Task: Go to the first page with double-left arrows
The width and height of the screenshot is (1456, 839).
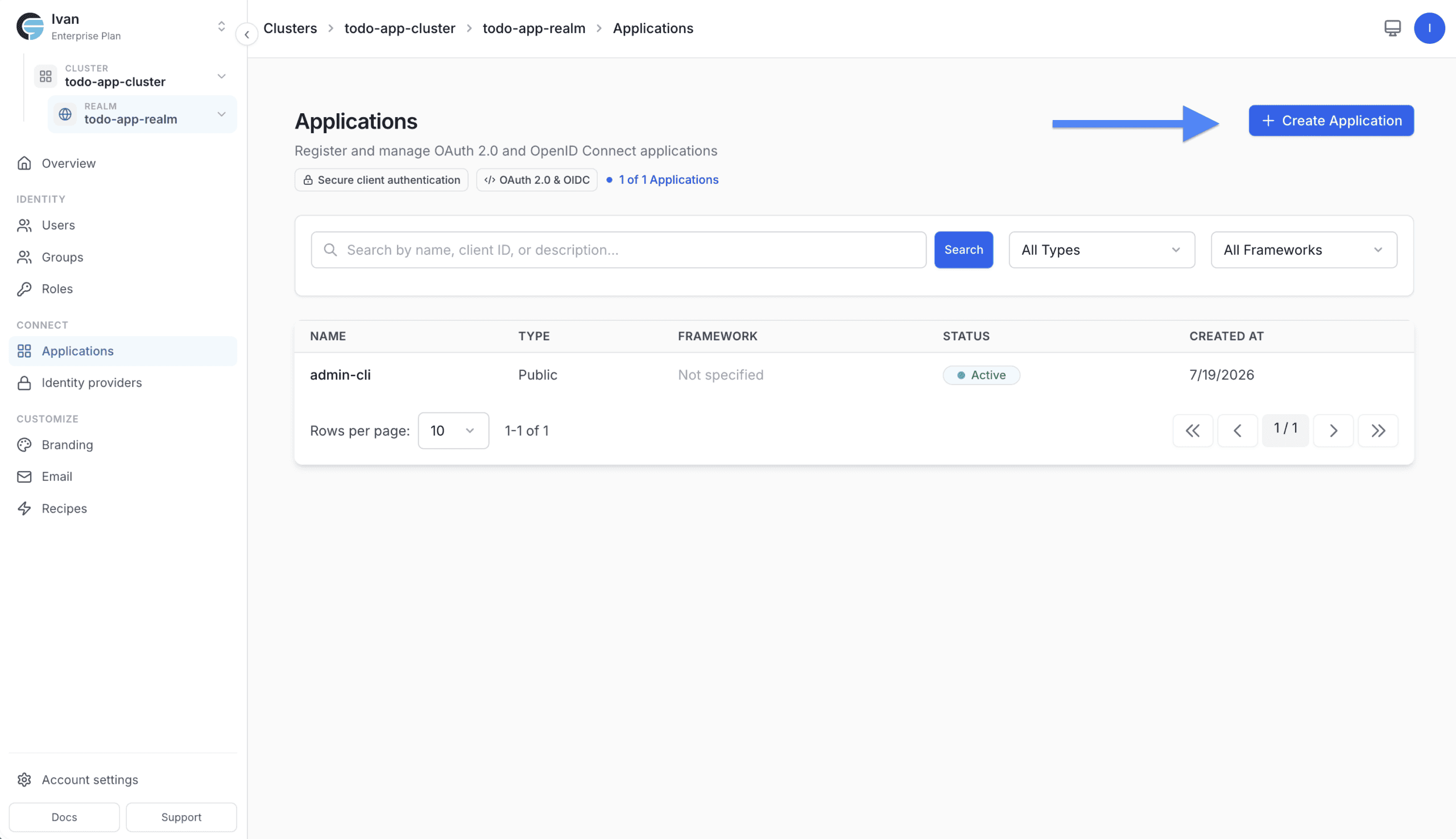Action: click(x=1193, y=431)
